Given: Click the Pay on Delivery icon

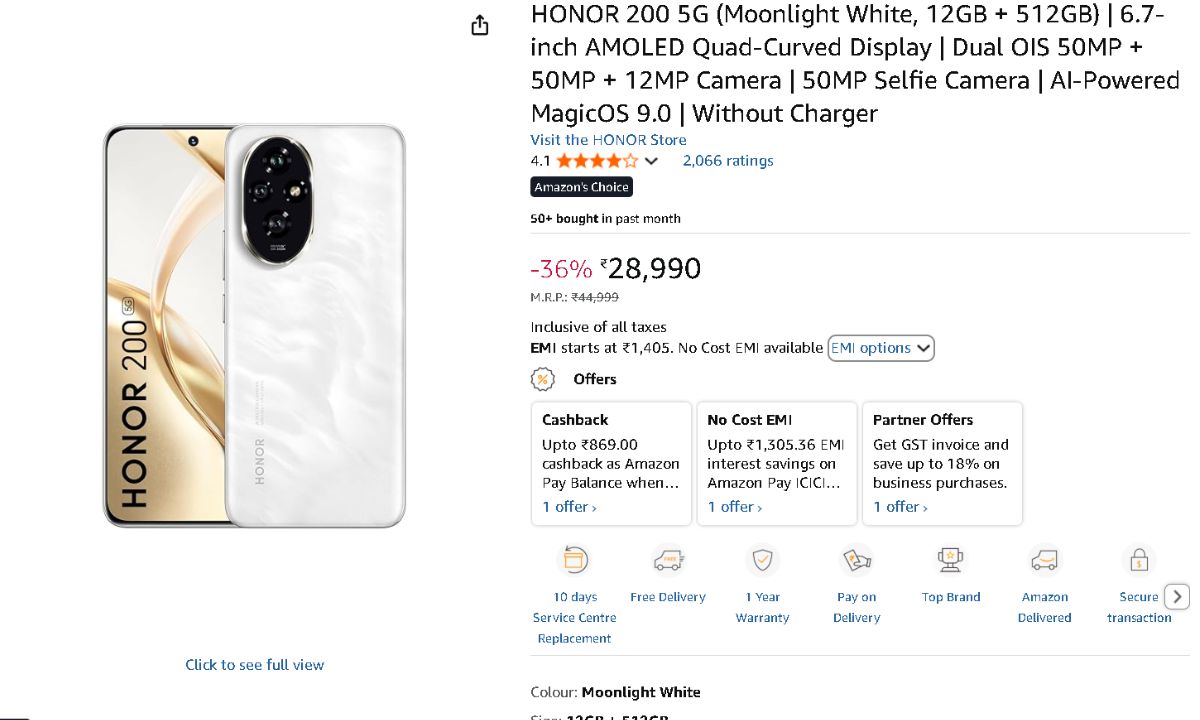Looking at the screenshot, I should [x=857, y=560].
